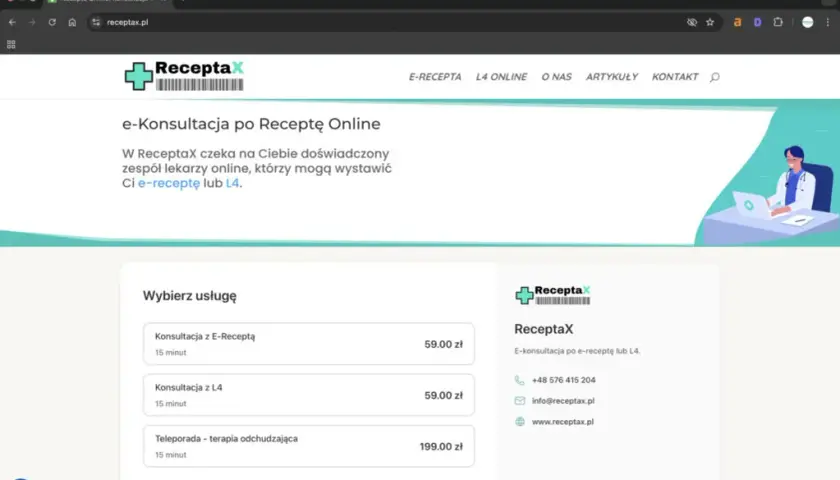Screen dimensions: 840x480
Task: Bookmark the page with the star icon
Action: 710,22
